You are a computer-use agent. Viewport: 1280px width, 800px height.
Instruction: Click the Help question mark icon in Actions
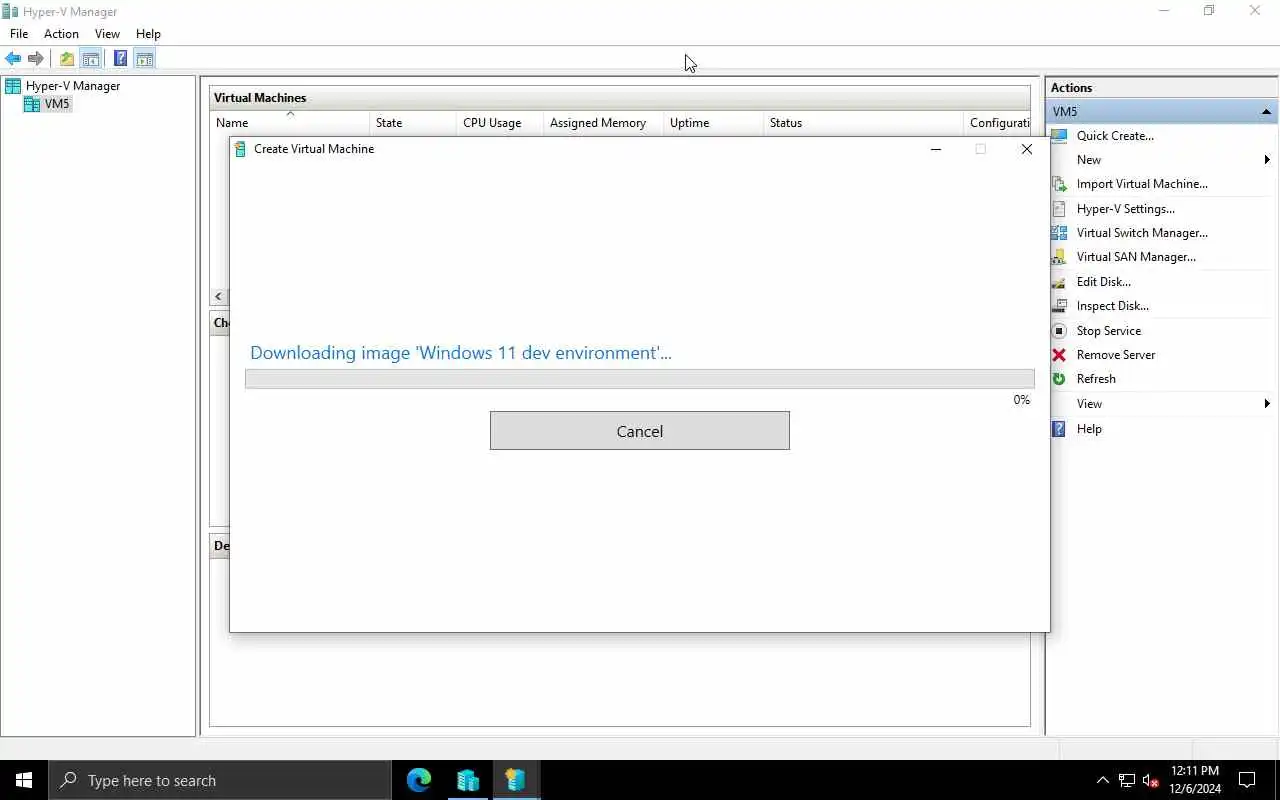point(1059,429)
